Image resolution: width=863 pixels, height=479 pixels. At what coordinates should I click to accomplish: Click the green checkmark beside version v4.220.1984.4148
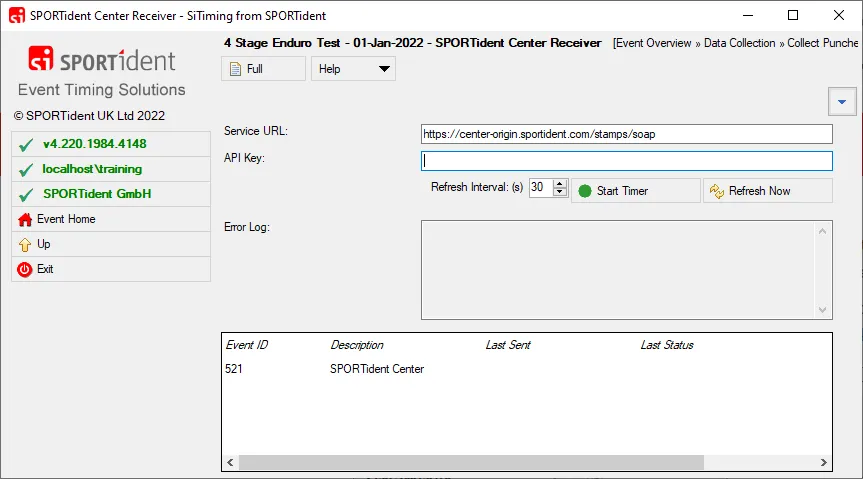click(26, 145)
